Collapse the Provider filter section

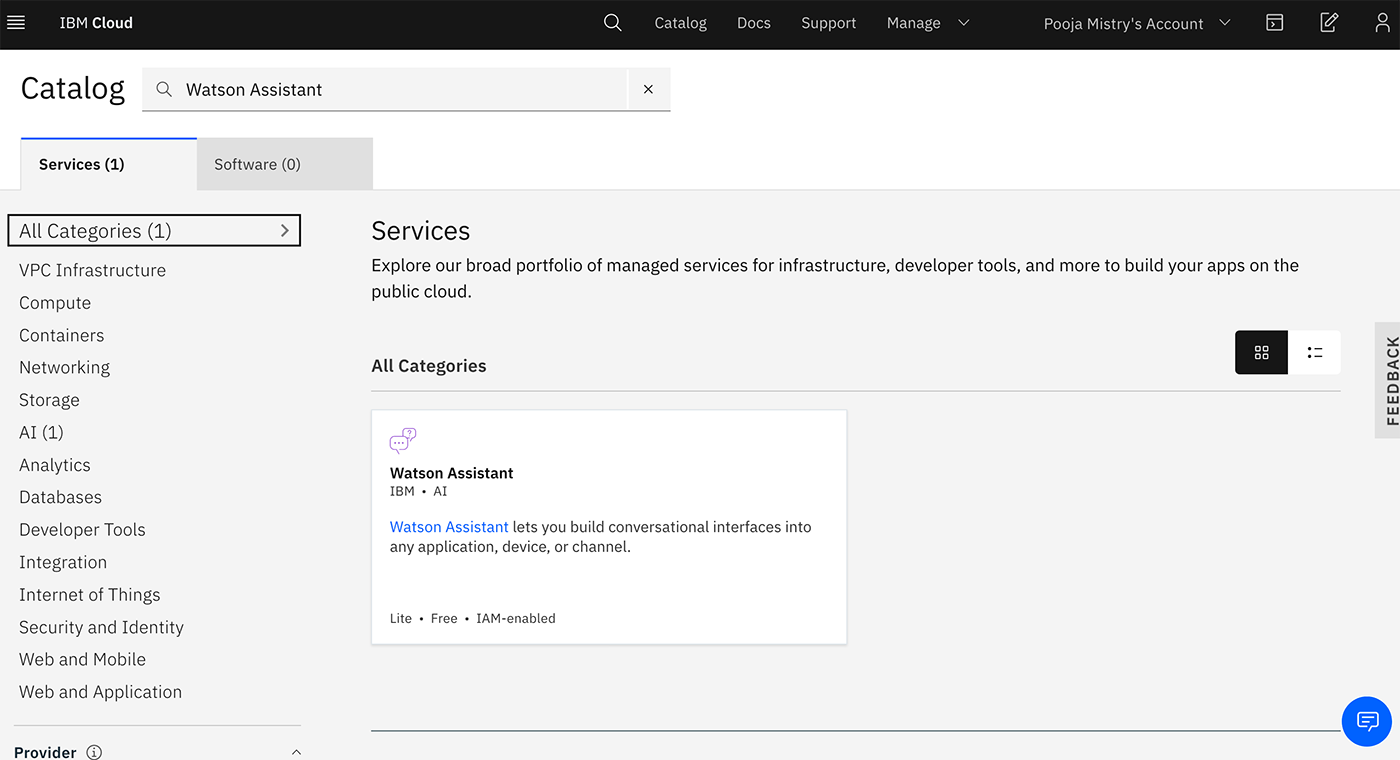coord(296,752)
